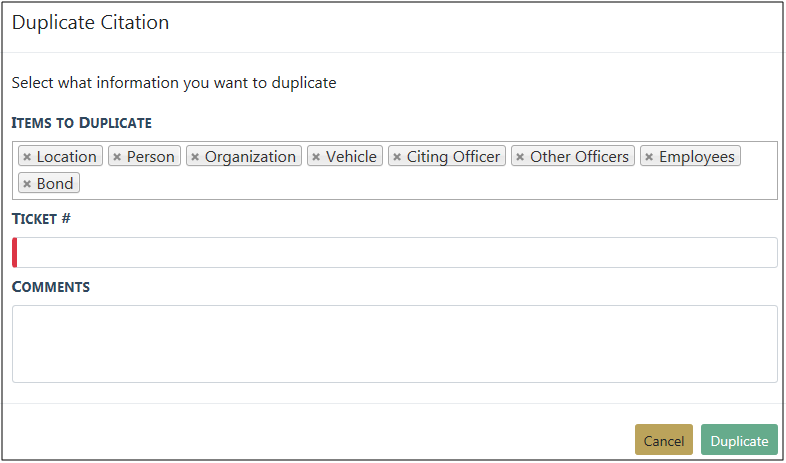Remove the Bond tag via its x
The height and width of the screenshot is (463, 786).
[x=27, y=184]
